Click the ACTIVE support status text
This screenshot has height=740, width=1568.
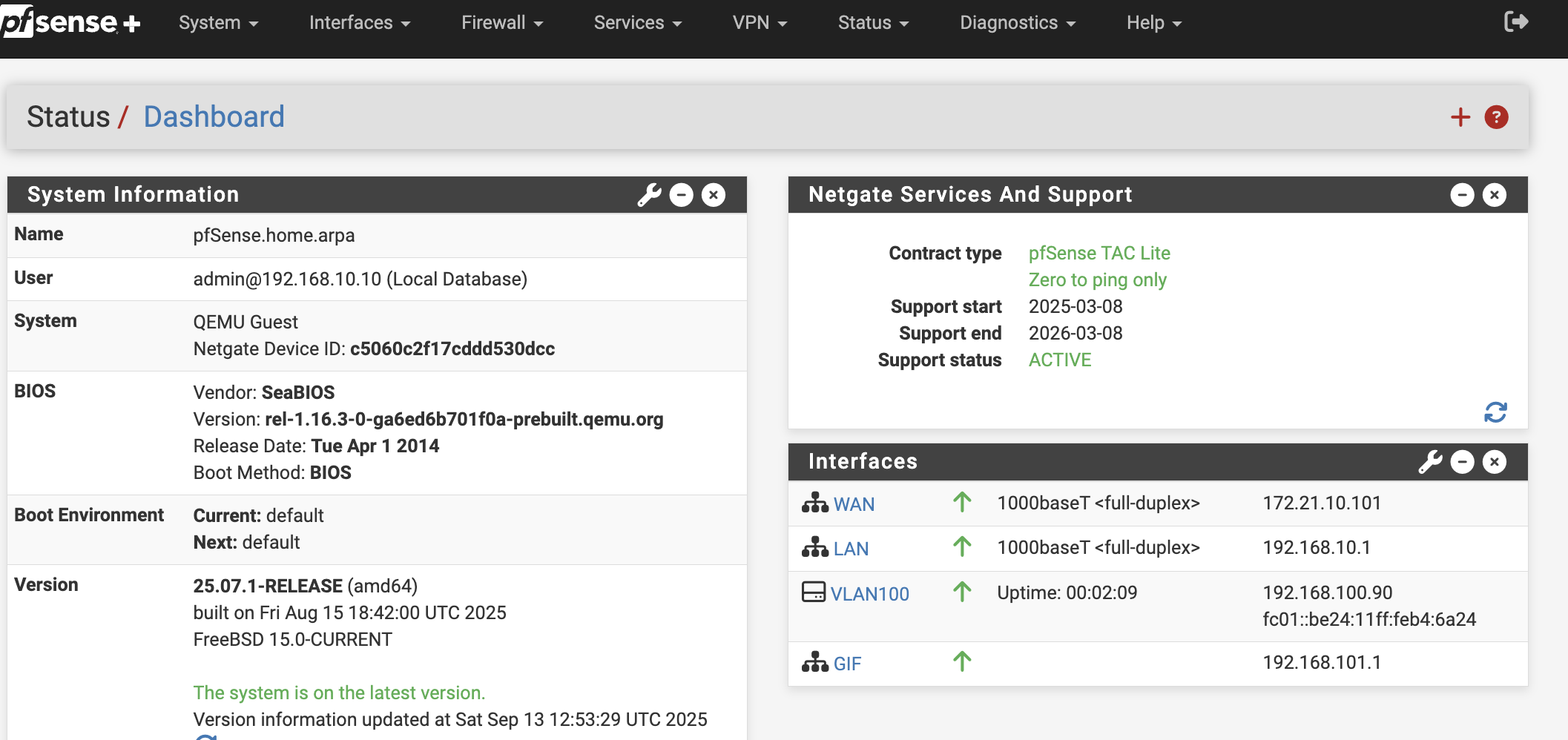pos(1060,360)
